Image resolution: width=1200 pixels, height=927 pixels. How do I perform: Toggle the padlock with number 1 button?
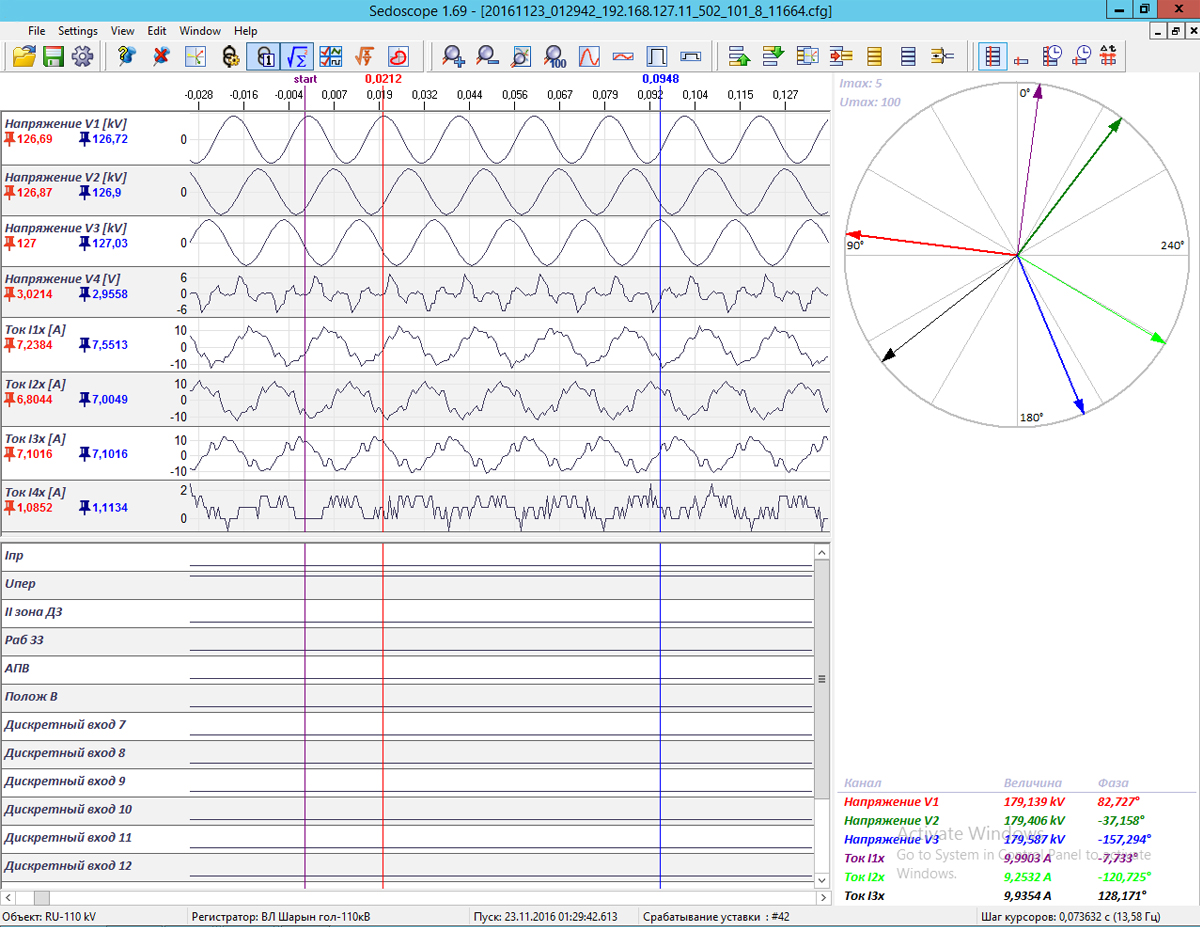(x=263, y=56)
